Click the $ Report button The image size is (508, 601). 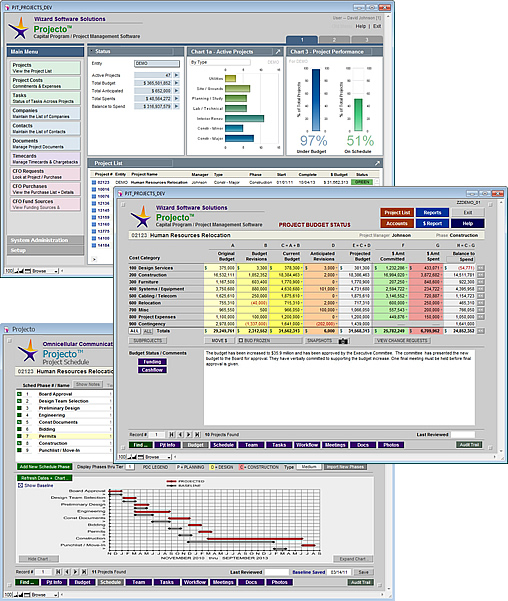(432, 223)
